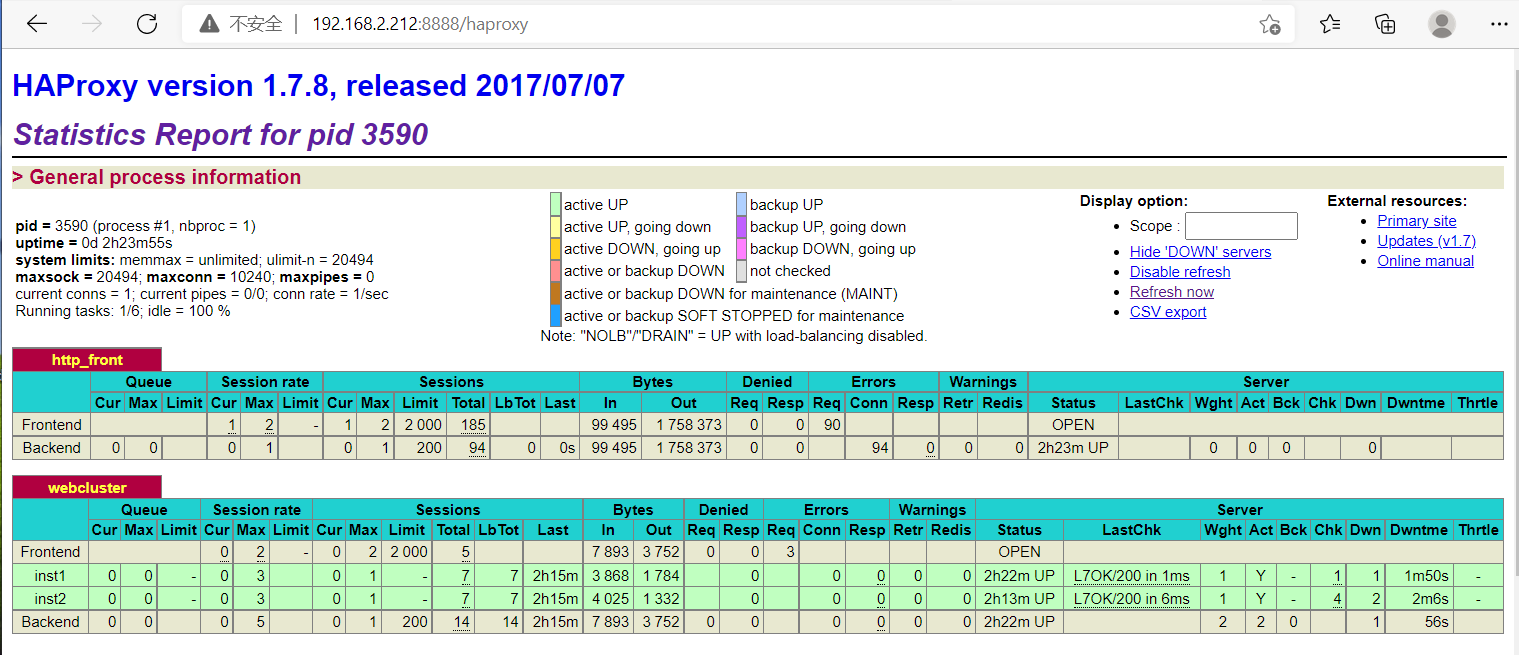Click the webcluster proxy name header
Viewport: 1519px width, 655px height.
tap(87, 487)
